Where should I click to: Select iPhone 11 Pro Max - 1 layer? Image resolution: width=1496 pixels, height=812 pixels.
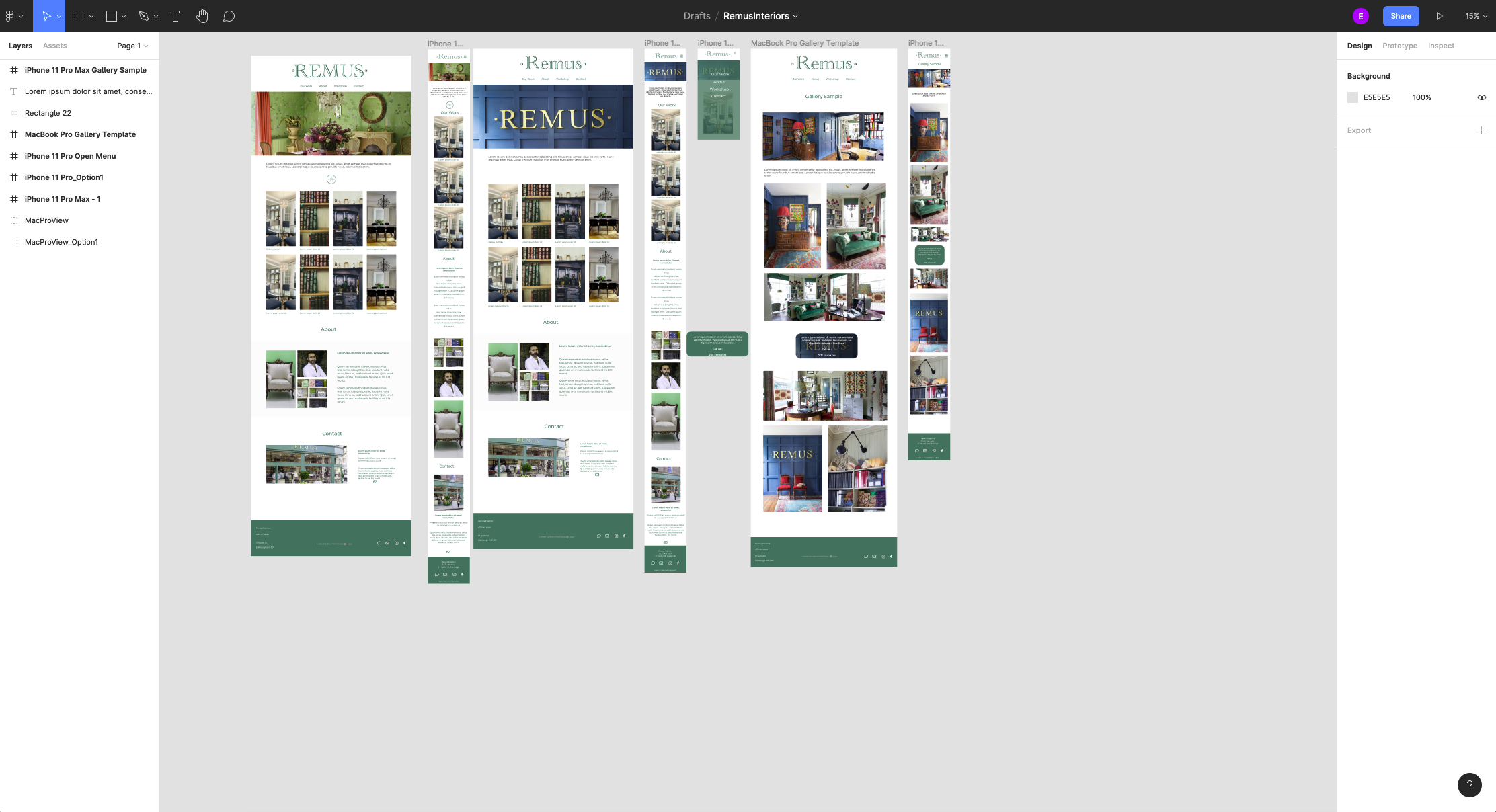(79, 199)
